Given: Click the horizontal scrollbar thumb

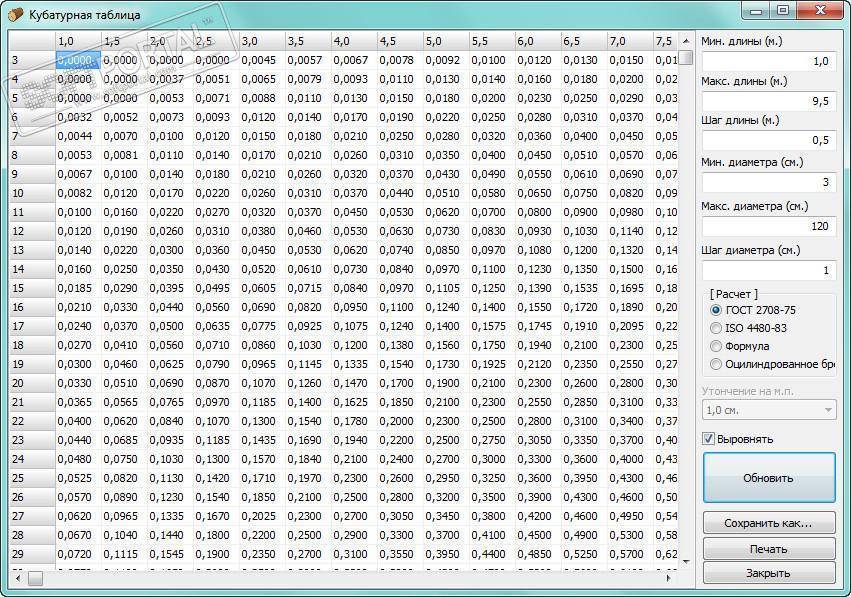Looking at the screenshot, I should coord(35,579).
